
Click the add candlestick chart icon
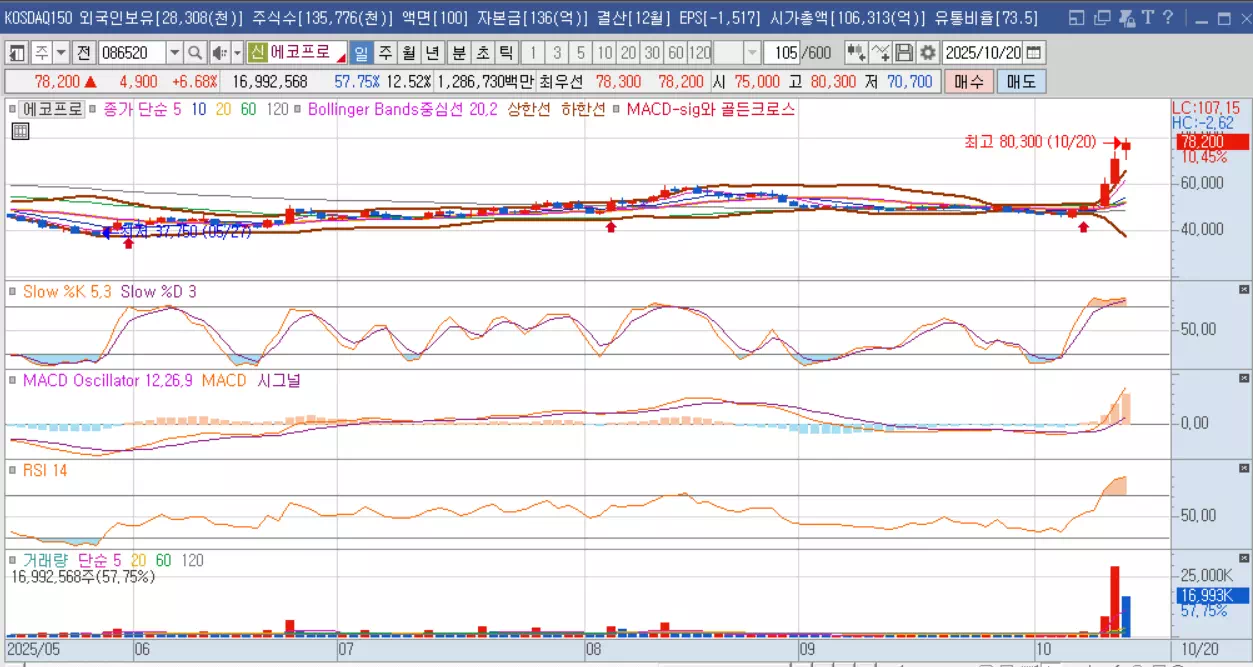point(856,53)
